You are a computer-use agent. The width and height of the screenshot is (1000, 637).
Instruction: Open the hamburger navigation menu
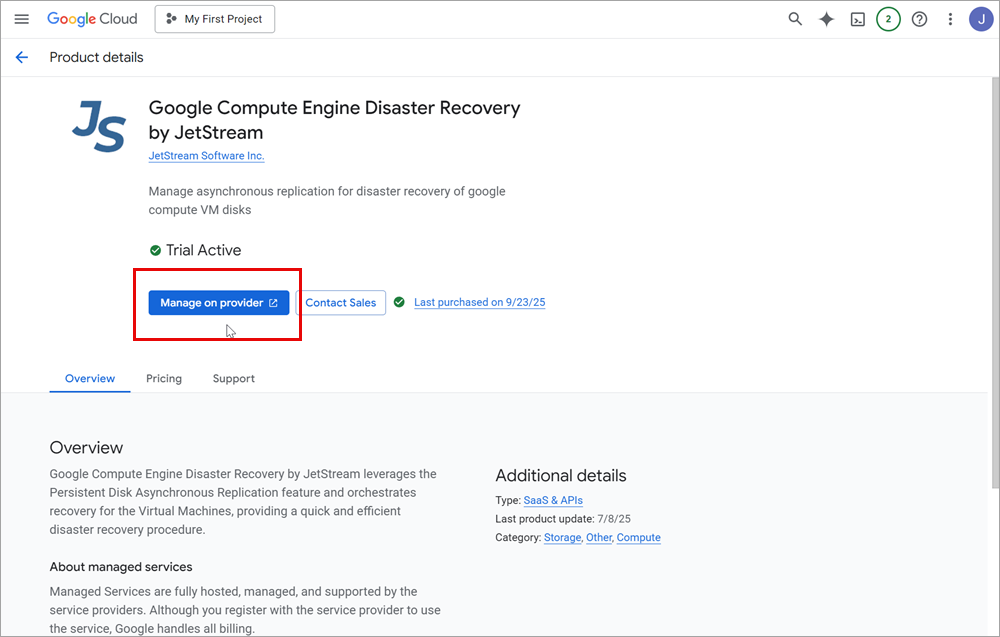pyautogui.click(x=22, y=19)
